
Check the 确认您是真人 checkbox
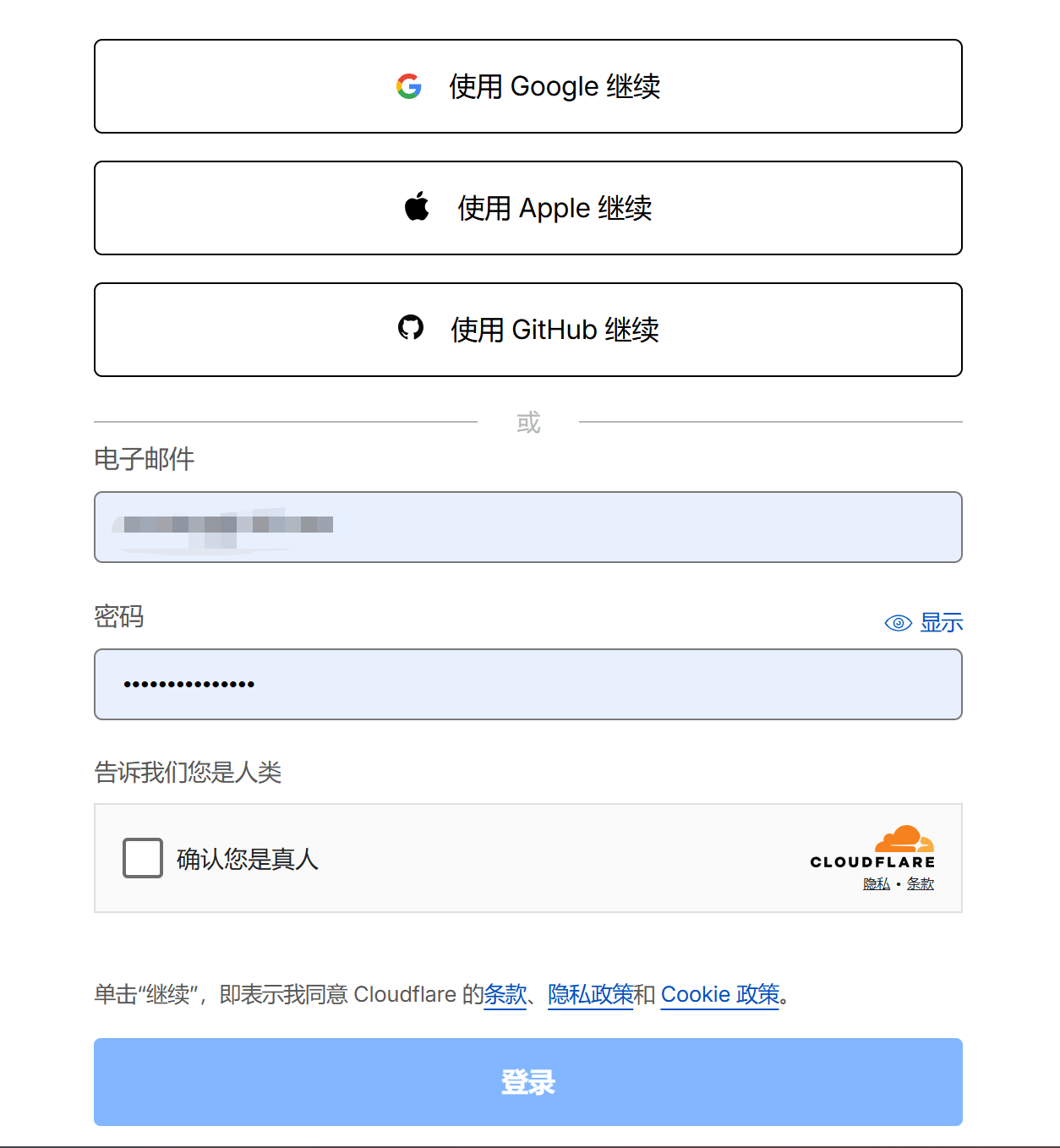pyautogui.click(x=142, y=858)
